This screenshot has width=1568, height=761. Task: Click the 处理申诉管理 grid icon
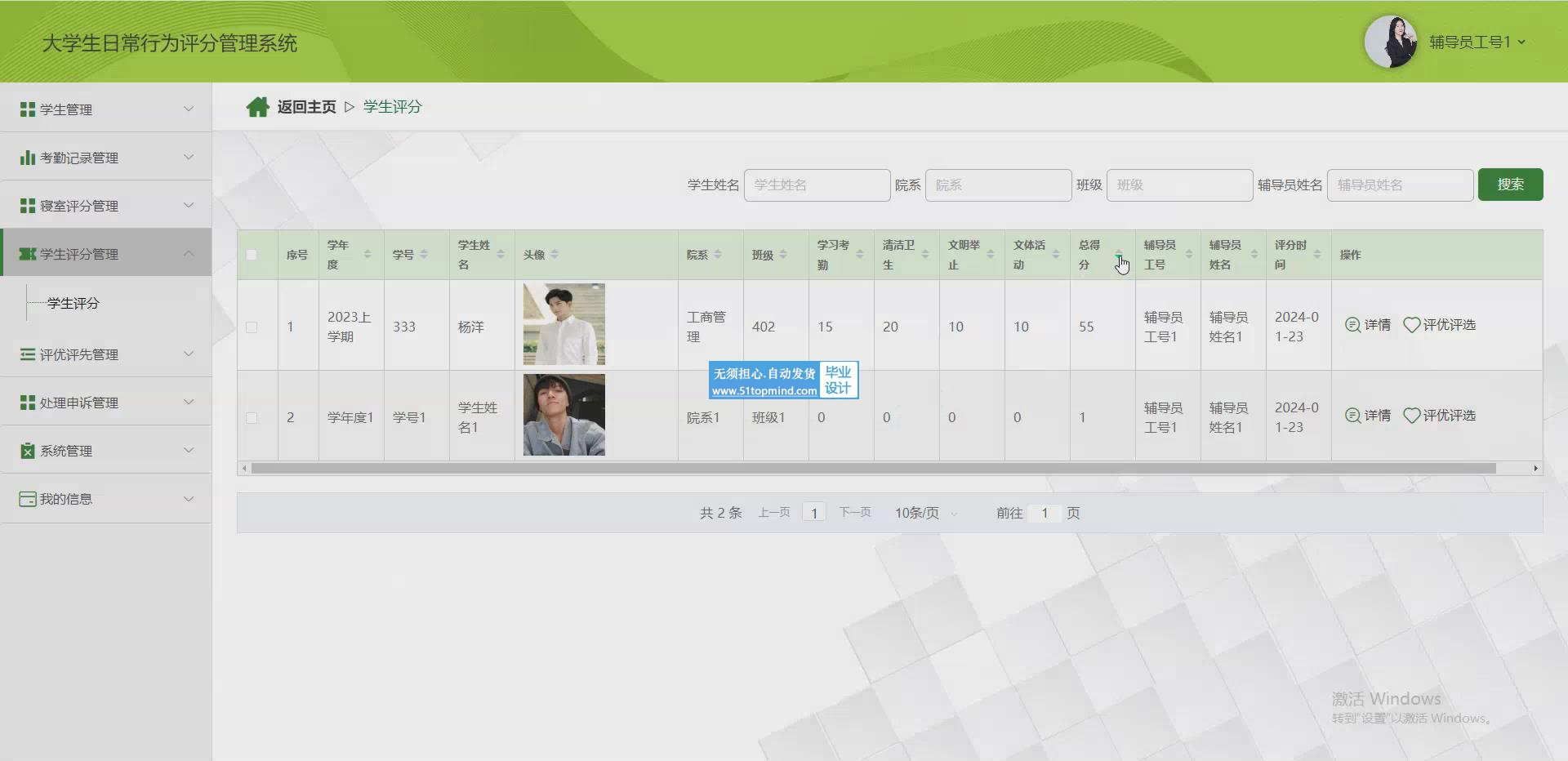tap(28, 403)
